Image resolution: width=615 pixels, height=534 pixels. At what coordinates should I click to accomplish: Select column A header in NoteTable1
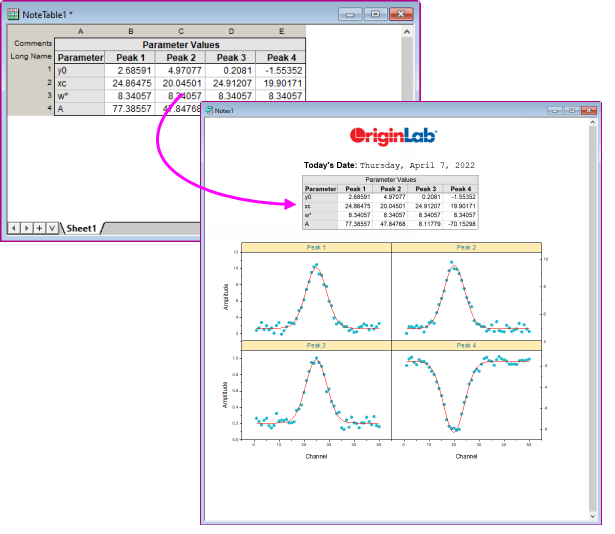80,31
